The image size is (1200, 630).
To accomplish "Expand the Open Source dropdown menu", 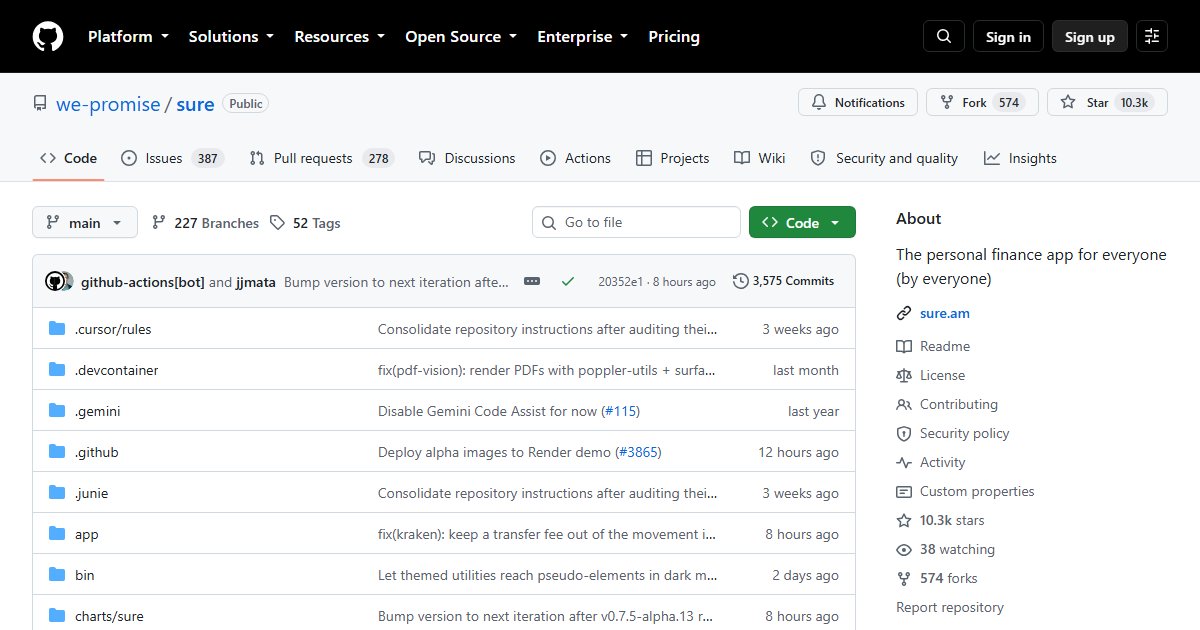I will pyautogui.click(x=461, y=37).
